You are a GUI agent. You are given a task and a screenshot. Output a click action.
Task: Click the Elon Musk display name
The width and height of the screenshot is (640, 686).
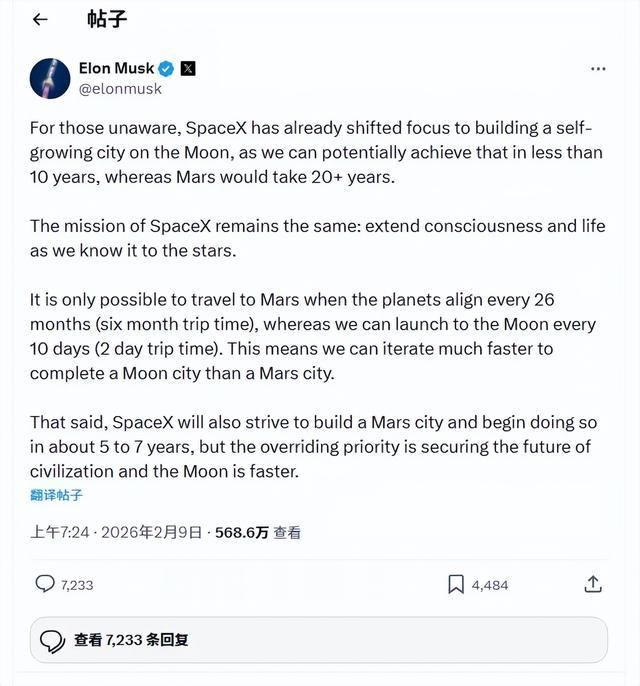[116, 68]
